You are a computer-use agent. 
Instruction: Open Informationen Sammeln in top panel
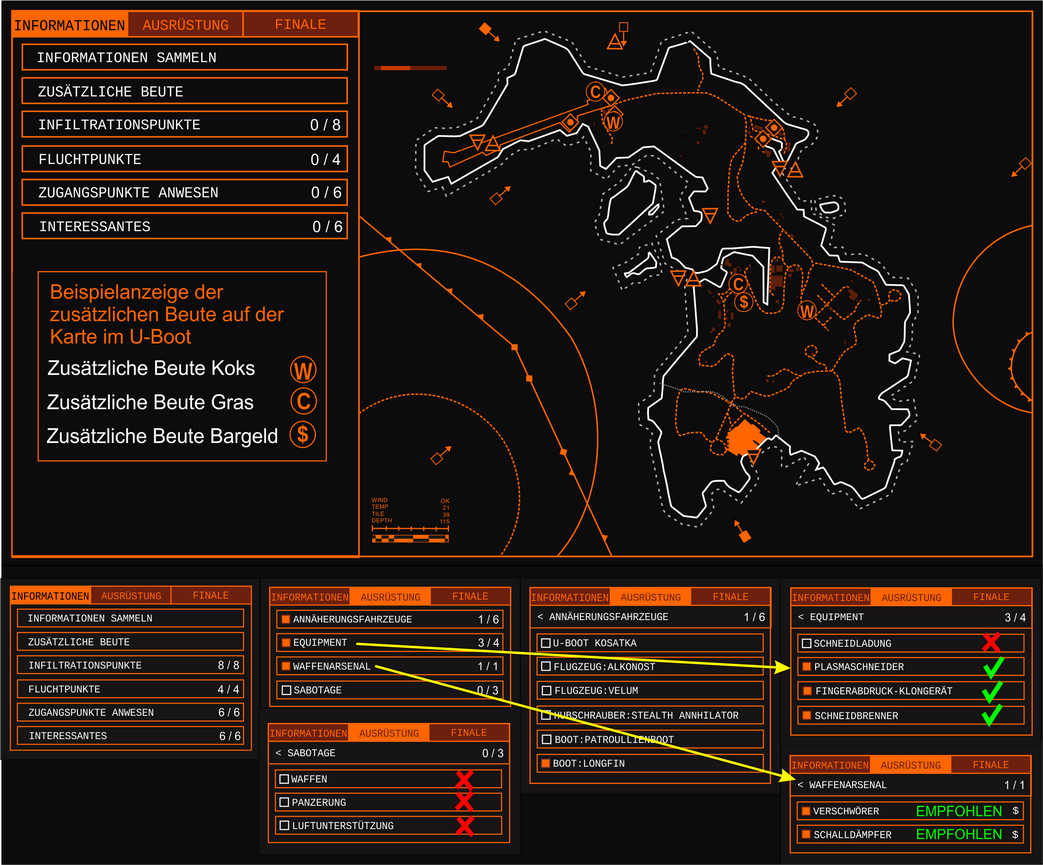point(185,57)
